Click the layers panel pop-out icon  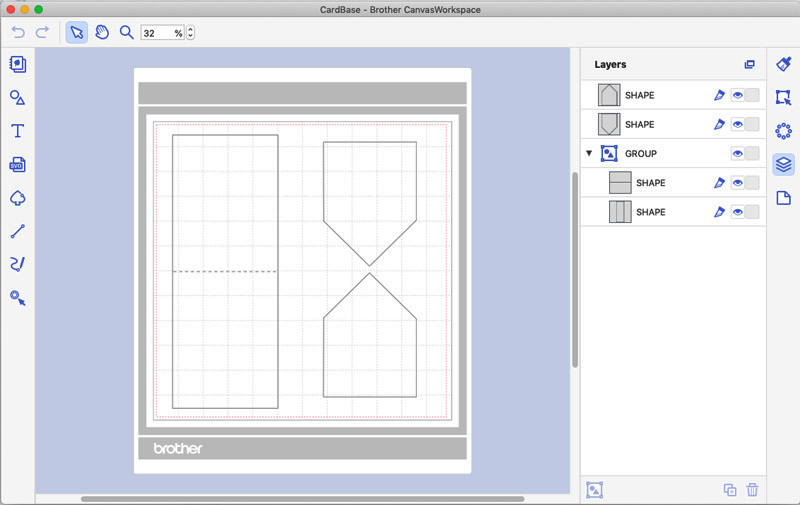tap(749, 65)
